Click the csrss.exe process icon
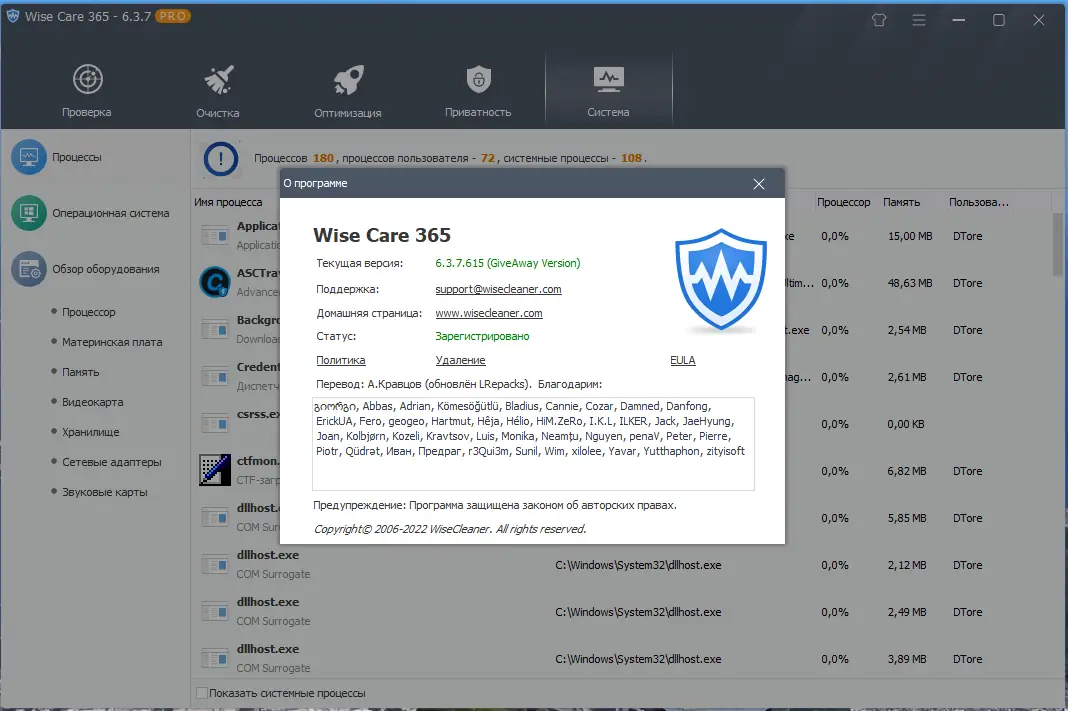This screenshot has width=1068, height=711. pyautogui.click(x=215, y=424)
